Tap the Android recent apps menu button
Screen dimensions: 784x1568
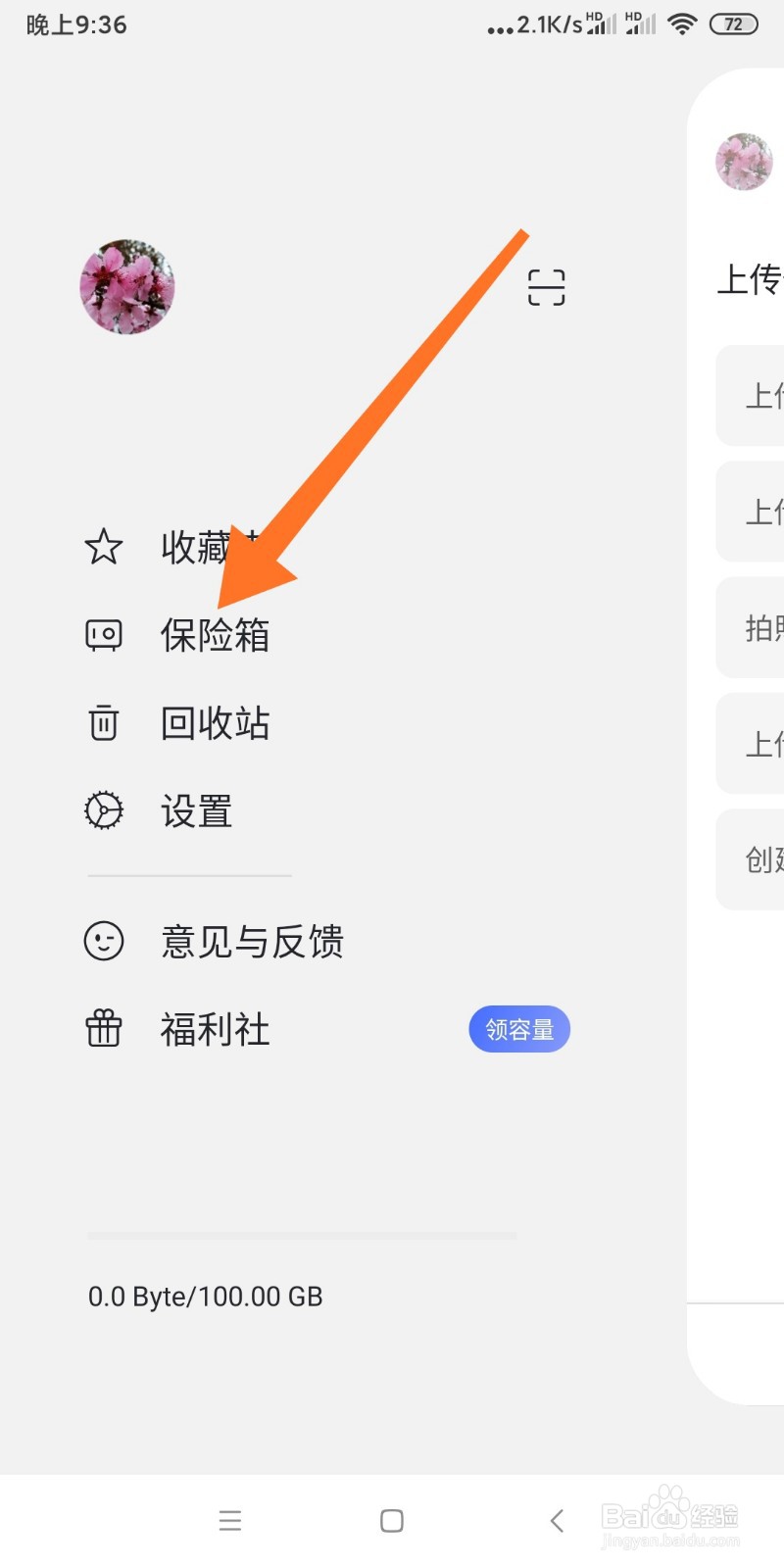pos(230,1520)
